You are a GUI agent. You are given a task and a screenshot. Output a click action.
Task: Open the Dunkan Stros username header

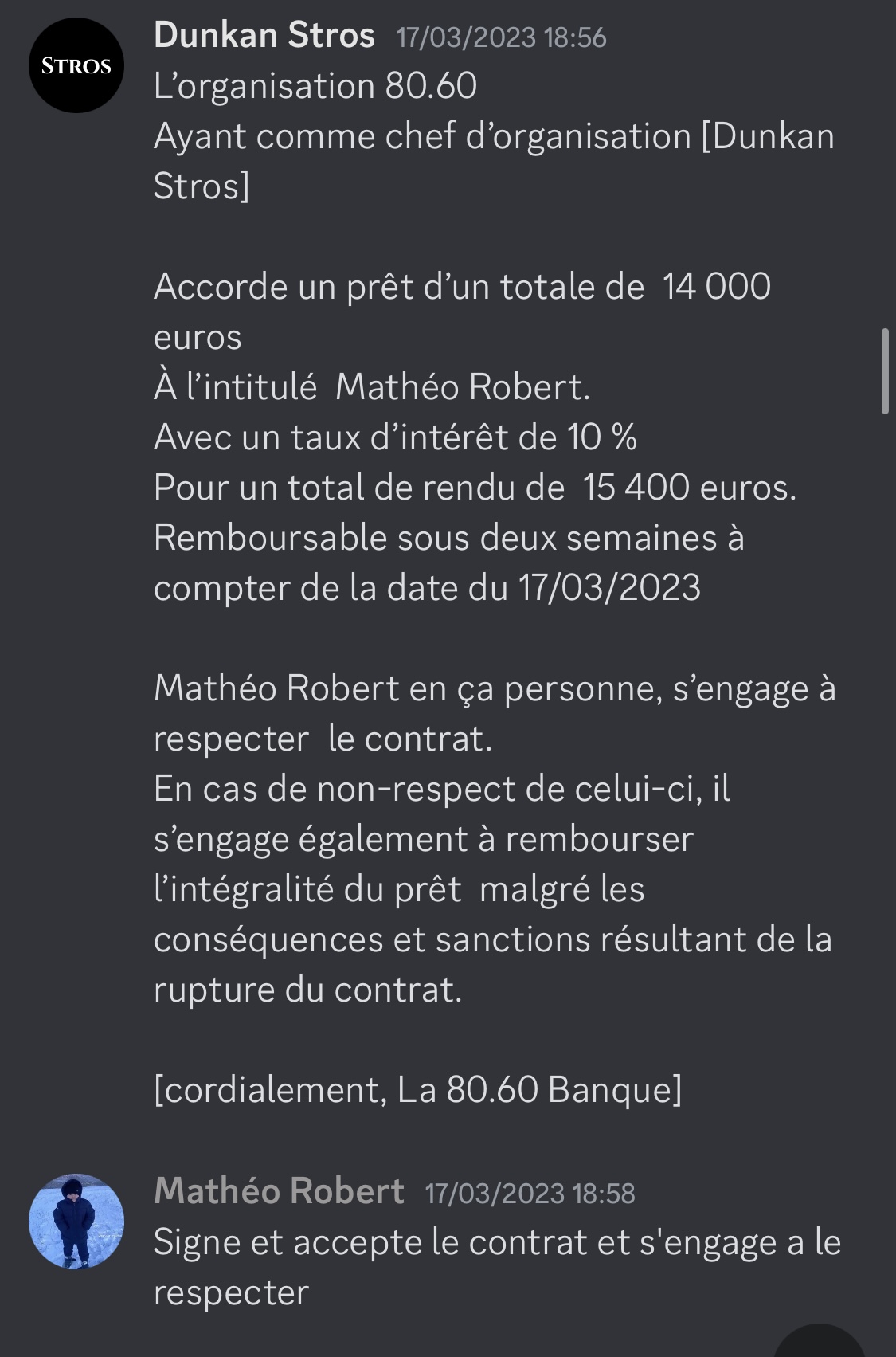pyautogui.click(x=264, y=36)
